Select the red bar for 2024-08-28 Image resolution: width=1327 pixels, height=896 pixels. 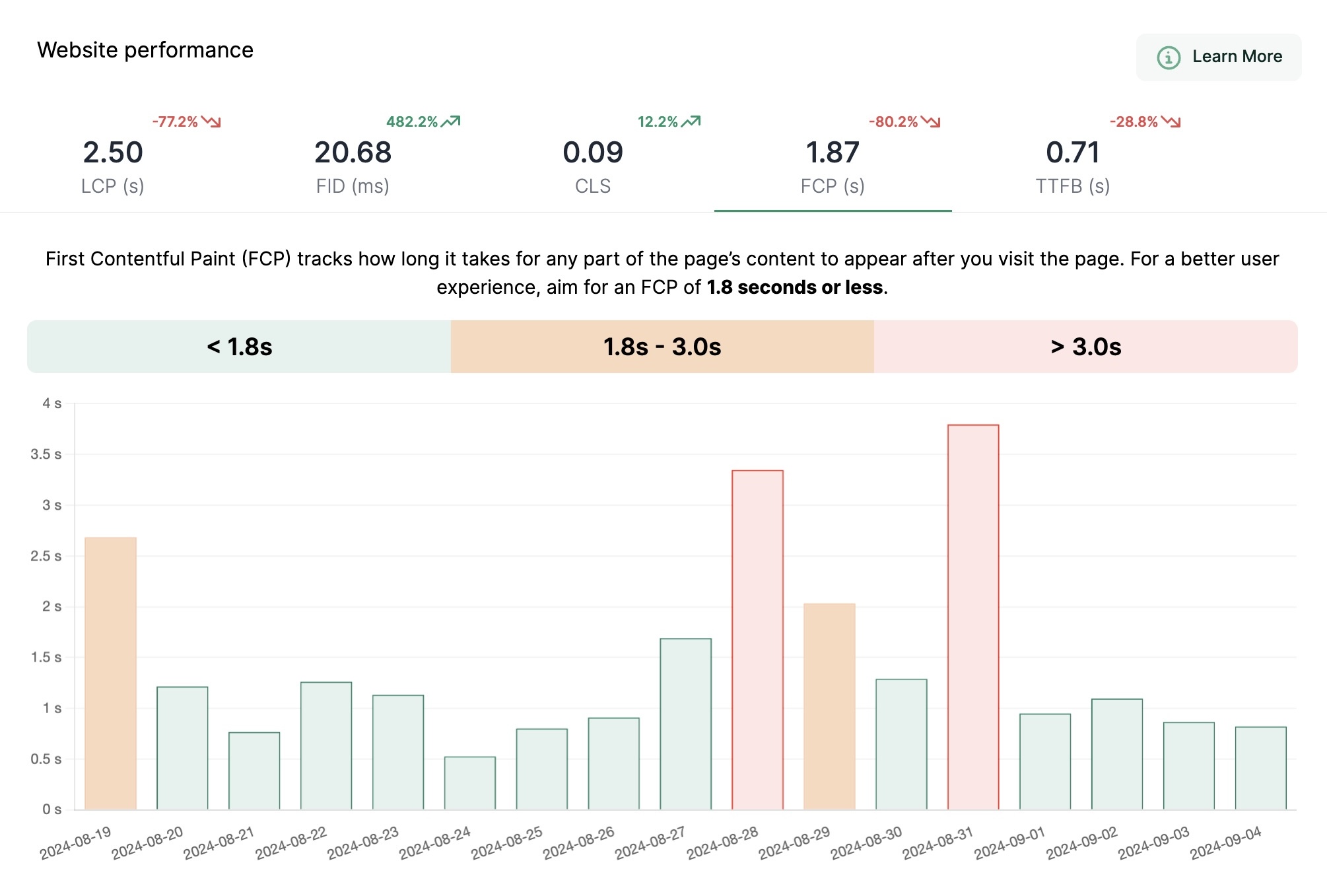(x=758, y=640)
